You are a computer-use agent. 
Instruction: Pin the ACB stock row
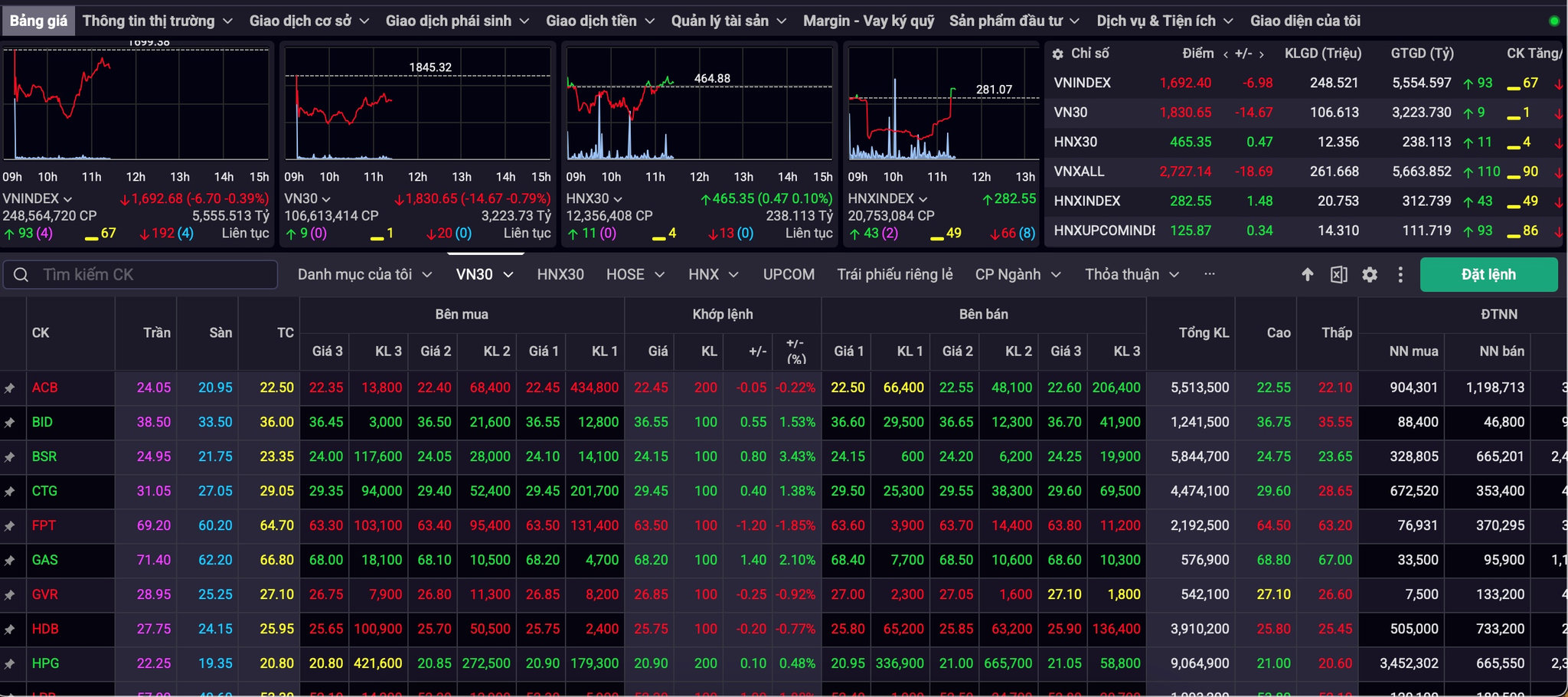(9, 388)
